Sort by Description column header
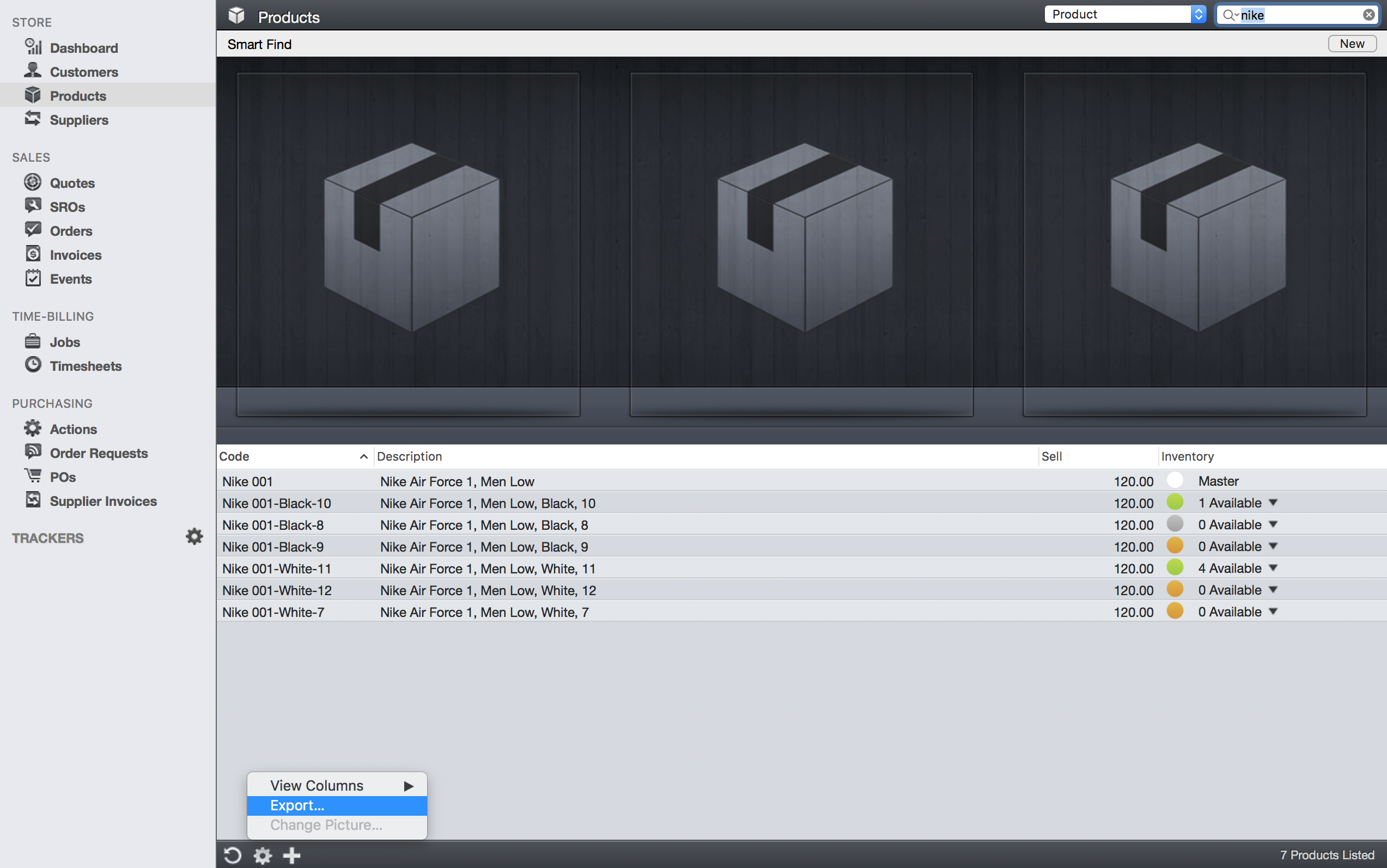 (706, 456)
